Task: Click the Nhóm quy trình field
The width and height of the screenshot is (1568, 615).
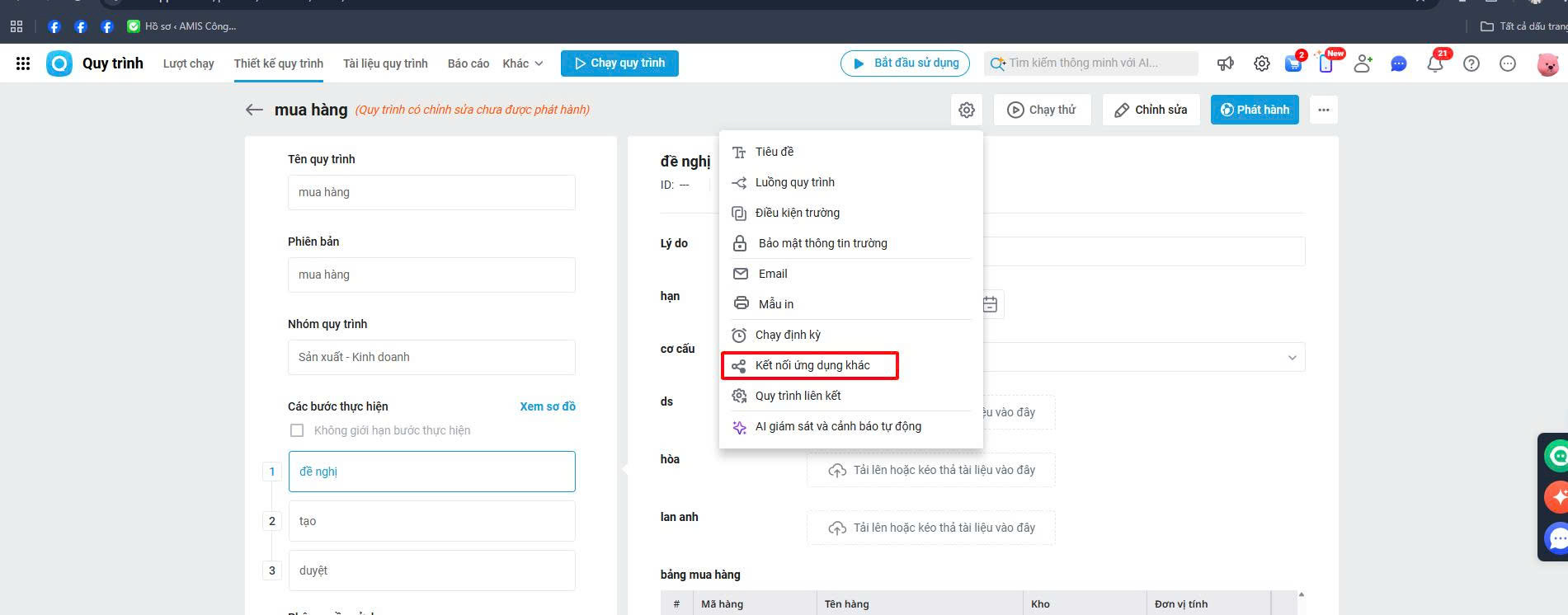Action: click(431, 357)
